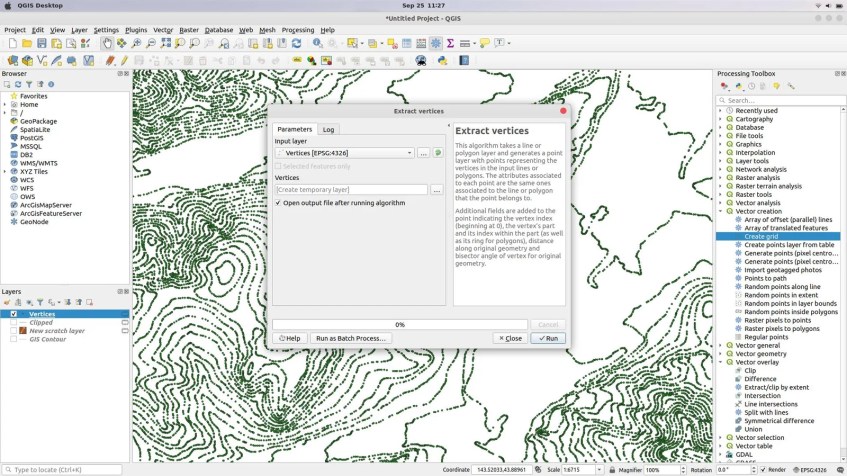
Task: Open the Python console icon
Action: point(443,61)
